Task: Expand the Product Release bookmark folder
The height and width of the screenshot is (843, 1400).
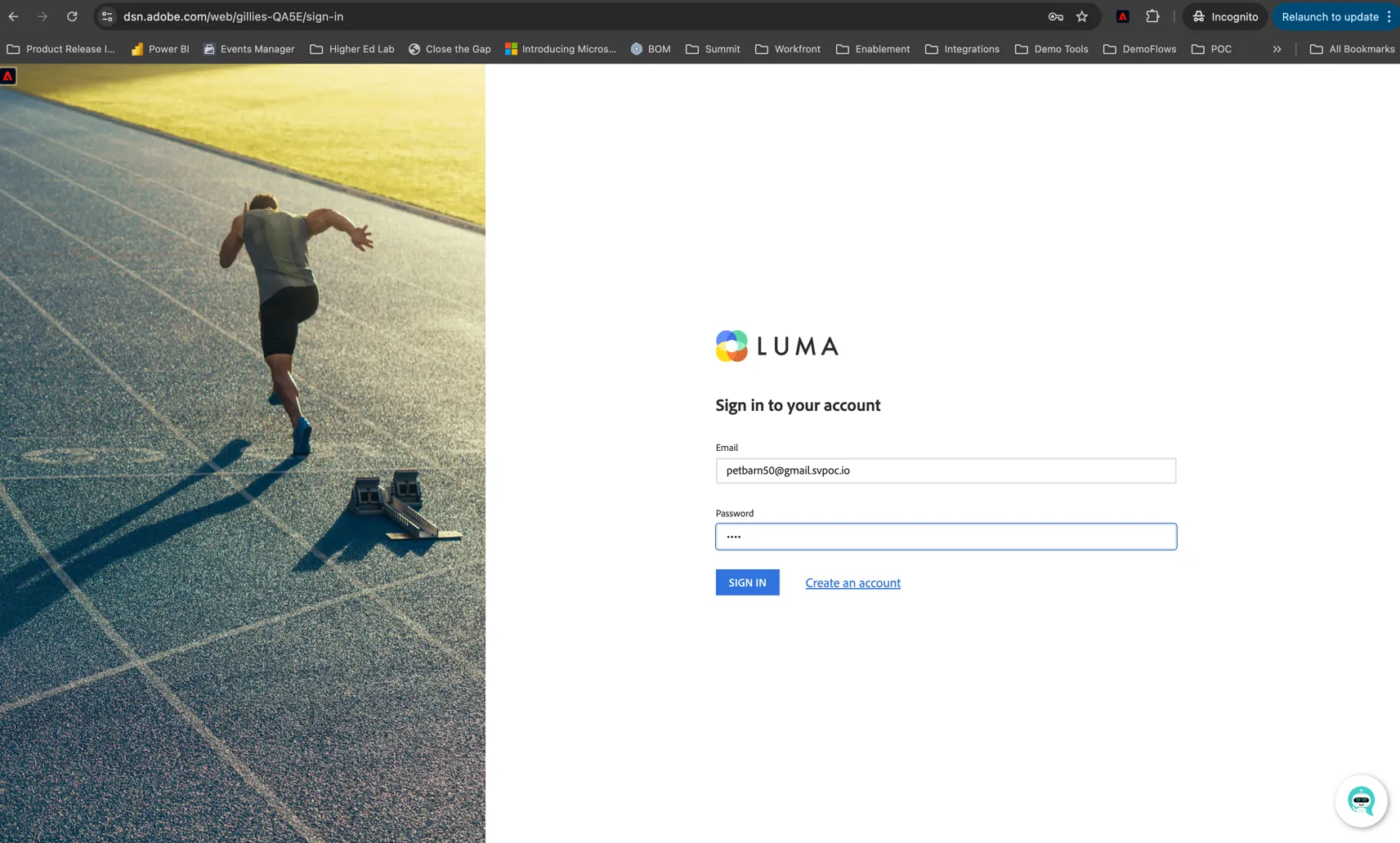Action: click(x=61, y=49)
